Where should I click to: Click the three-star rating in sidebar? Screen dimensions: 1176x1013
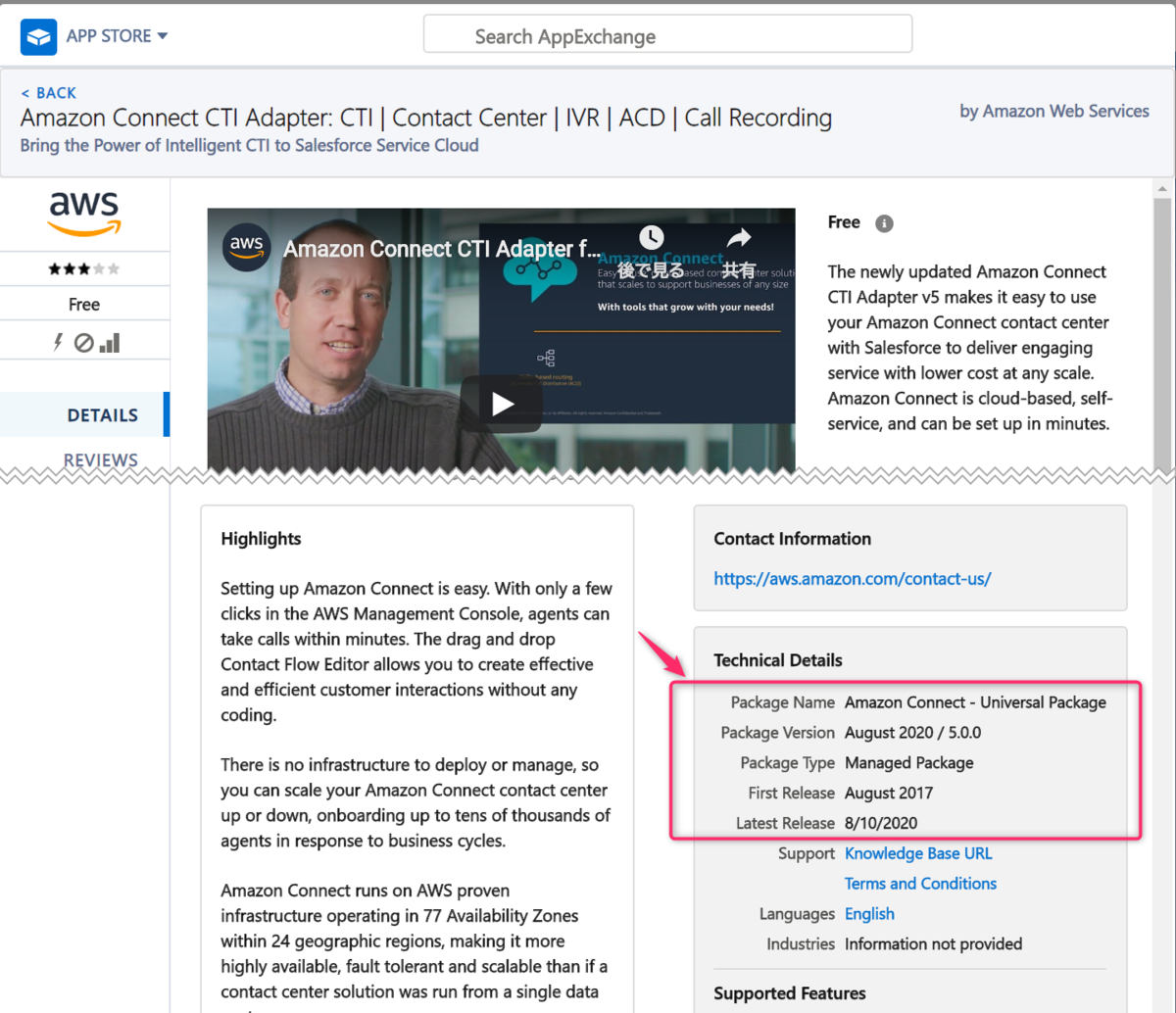click(x=84, y=268)
